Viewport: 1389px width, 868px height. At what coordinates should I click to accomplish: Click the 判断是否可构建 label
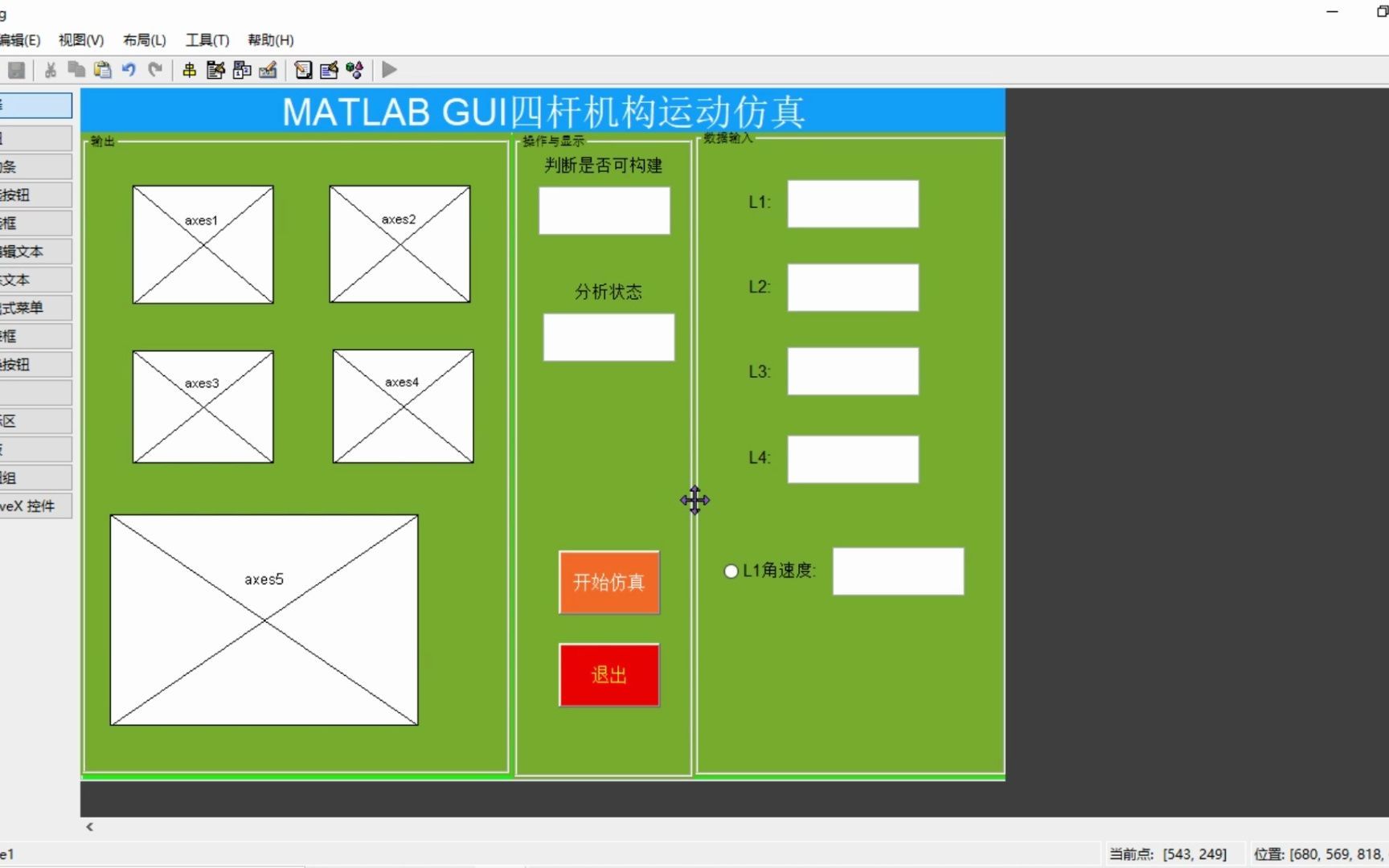coord(604,166)
